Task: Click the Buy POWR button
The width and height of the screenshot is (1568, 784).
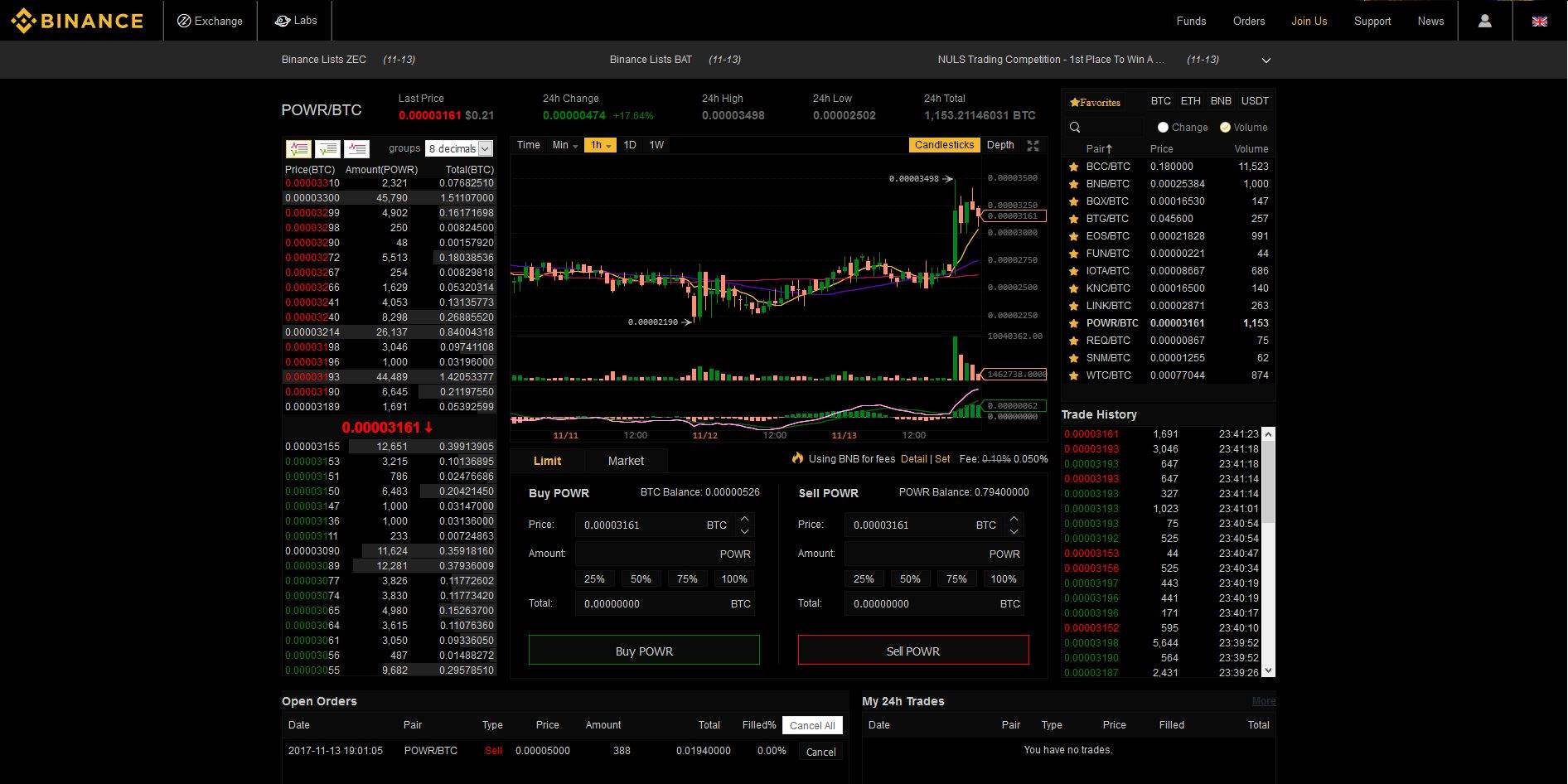Action: (644, 651)
